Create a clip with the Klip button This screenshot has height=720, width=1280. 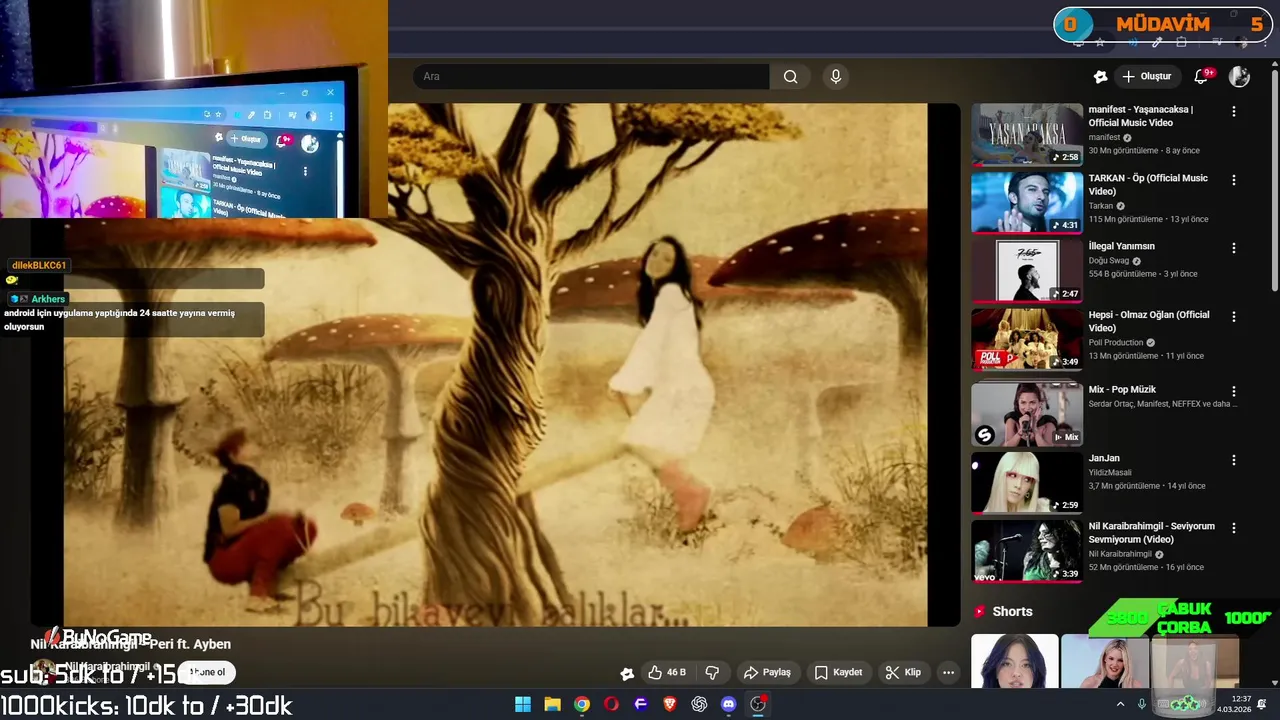(x=903, y=673)
